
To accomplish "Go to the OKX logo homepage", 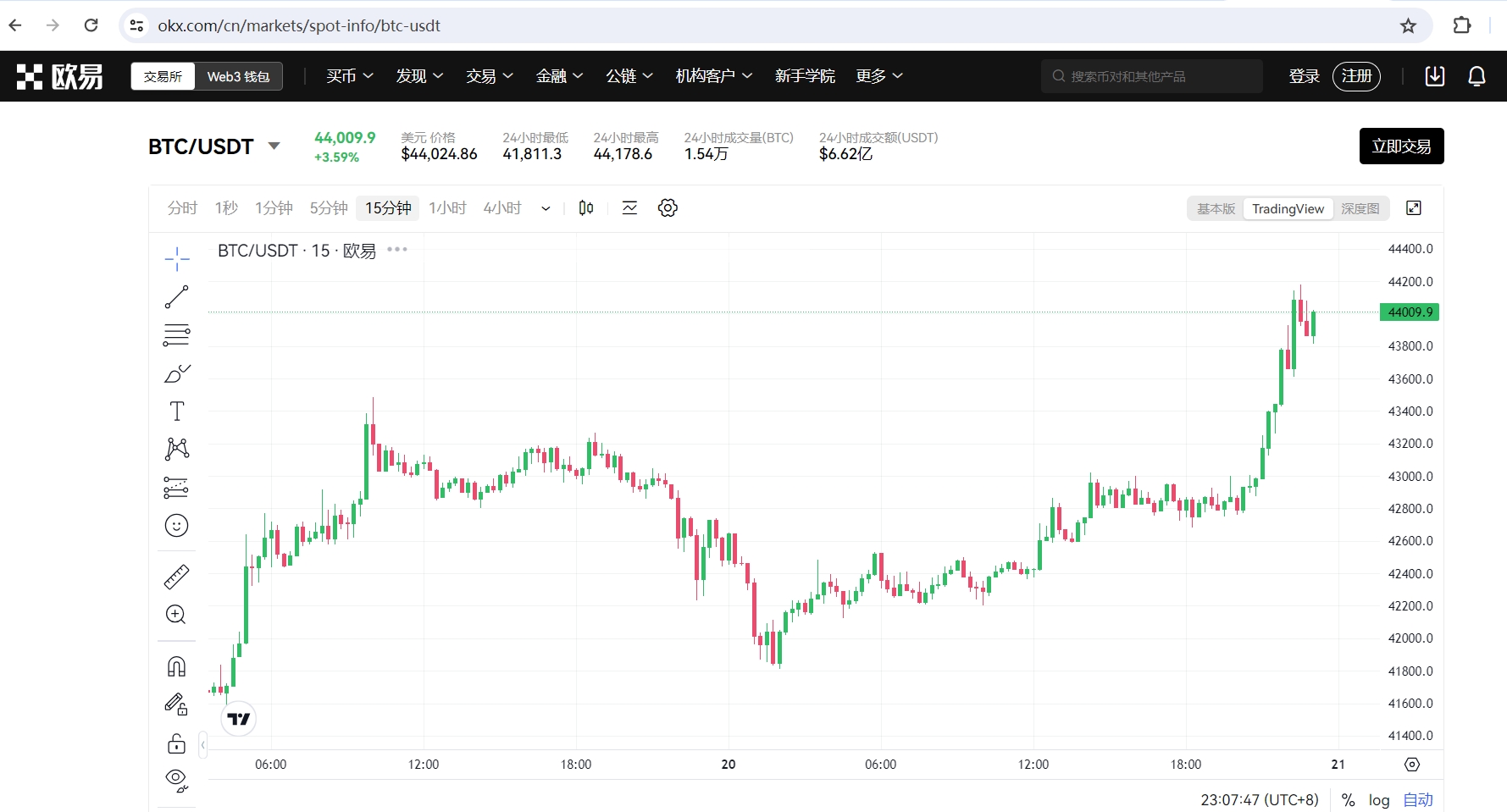I will point(59,76).
